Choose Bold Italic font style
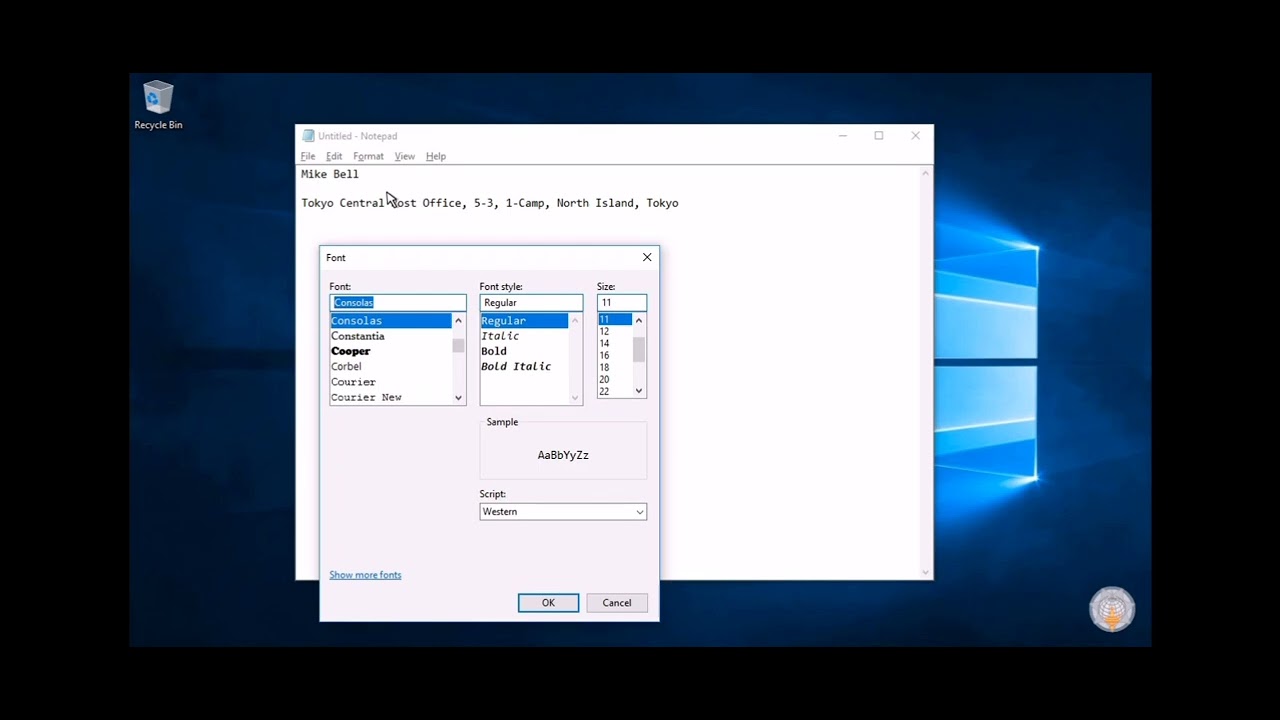The width and height of the screenshot is (1280, 720). click(524, 366)
